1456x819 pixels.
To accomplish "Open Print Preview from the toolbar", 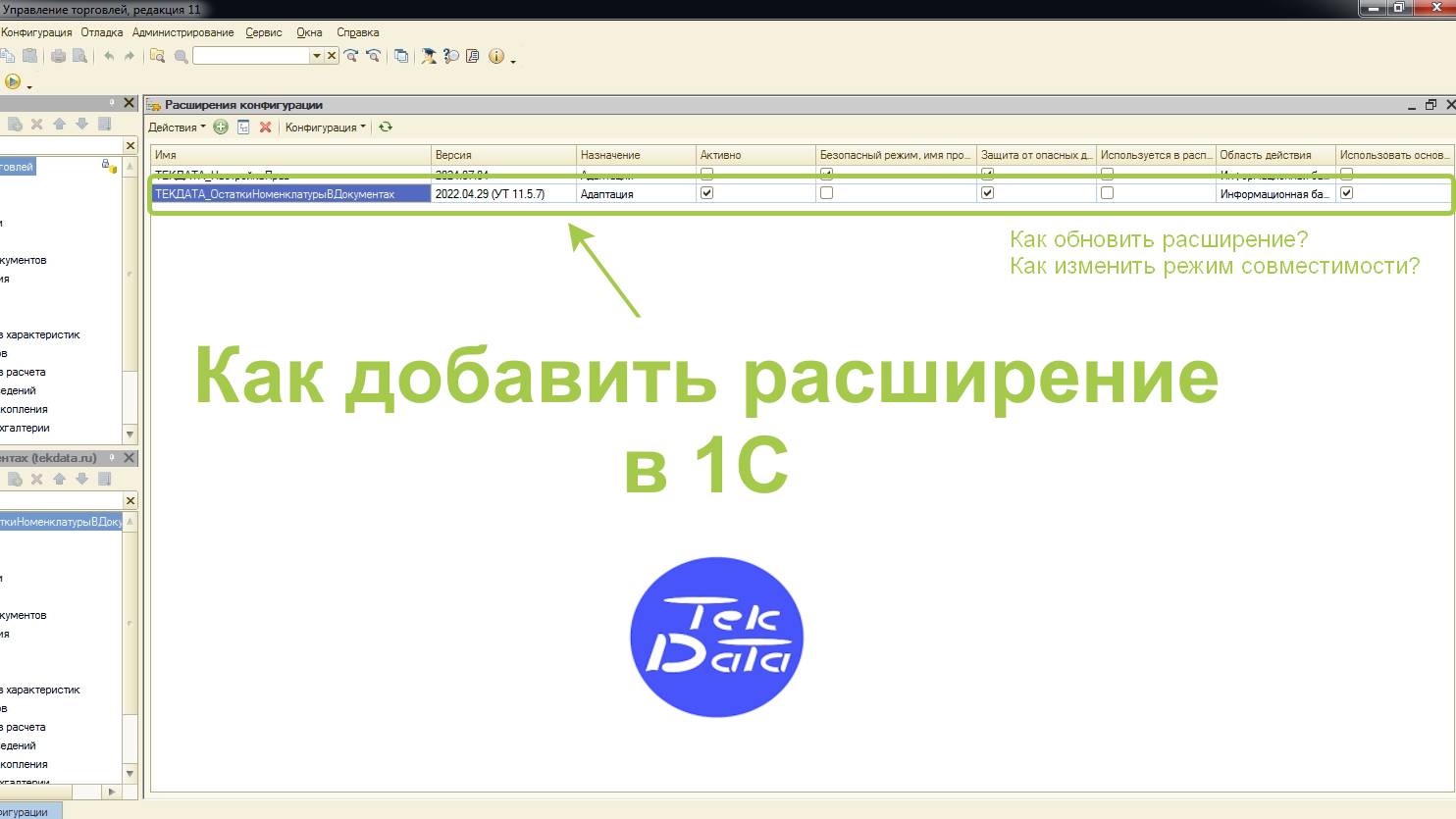I will (80, 56).
